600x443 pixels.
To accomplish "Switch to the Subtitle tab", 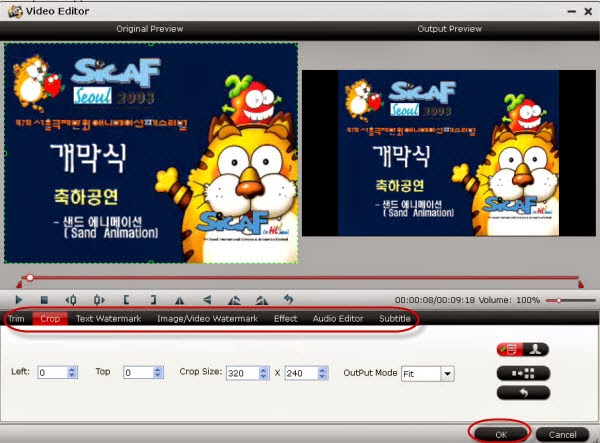I will [x=395, y=319].
